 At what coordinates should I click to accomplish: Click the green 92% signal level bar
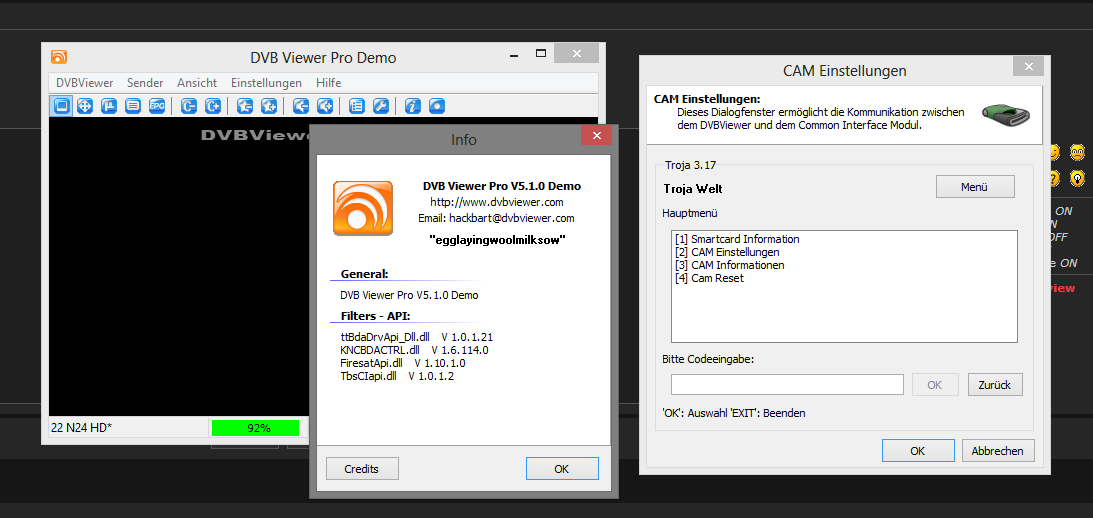255,428
